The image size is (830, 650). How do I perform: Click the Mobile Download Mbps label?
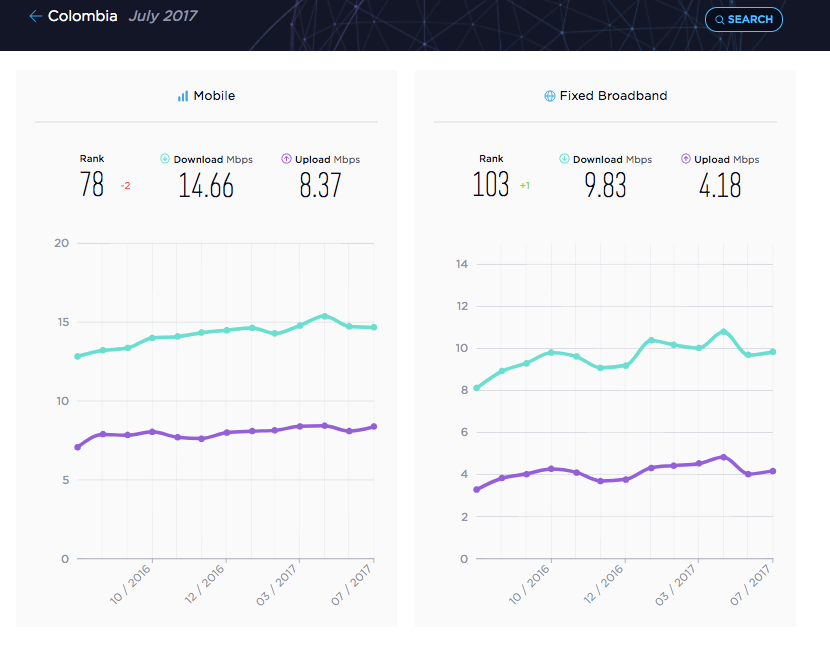(x=213, y=159)
